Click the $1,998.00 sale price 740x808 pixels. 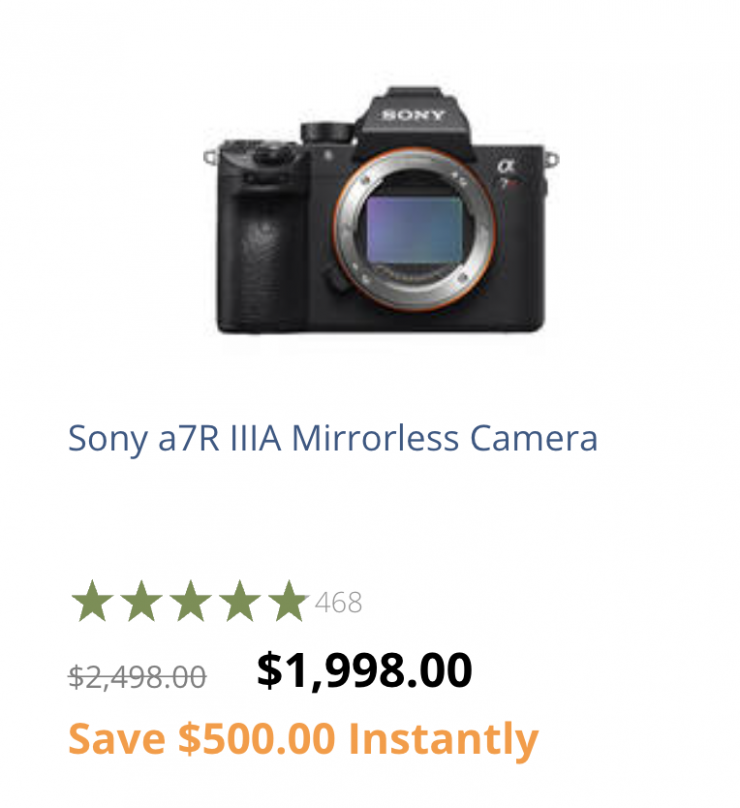tap(364, 670)
